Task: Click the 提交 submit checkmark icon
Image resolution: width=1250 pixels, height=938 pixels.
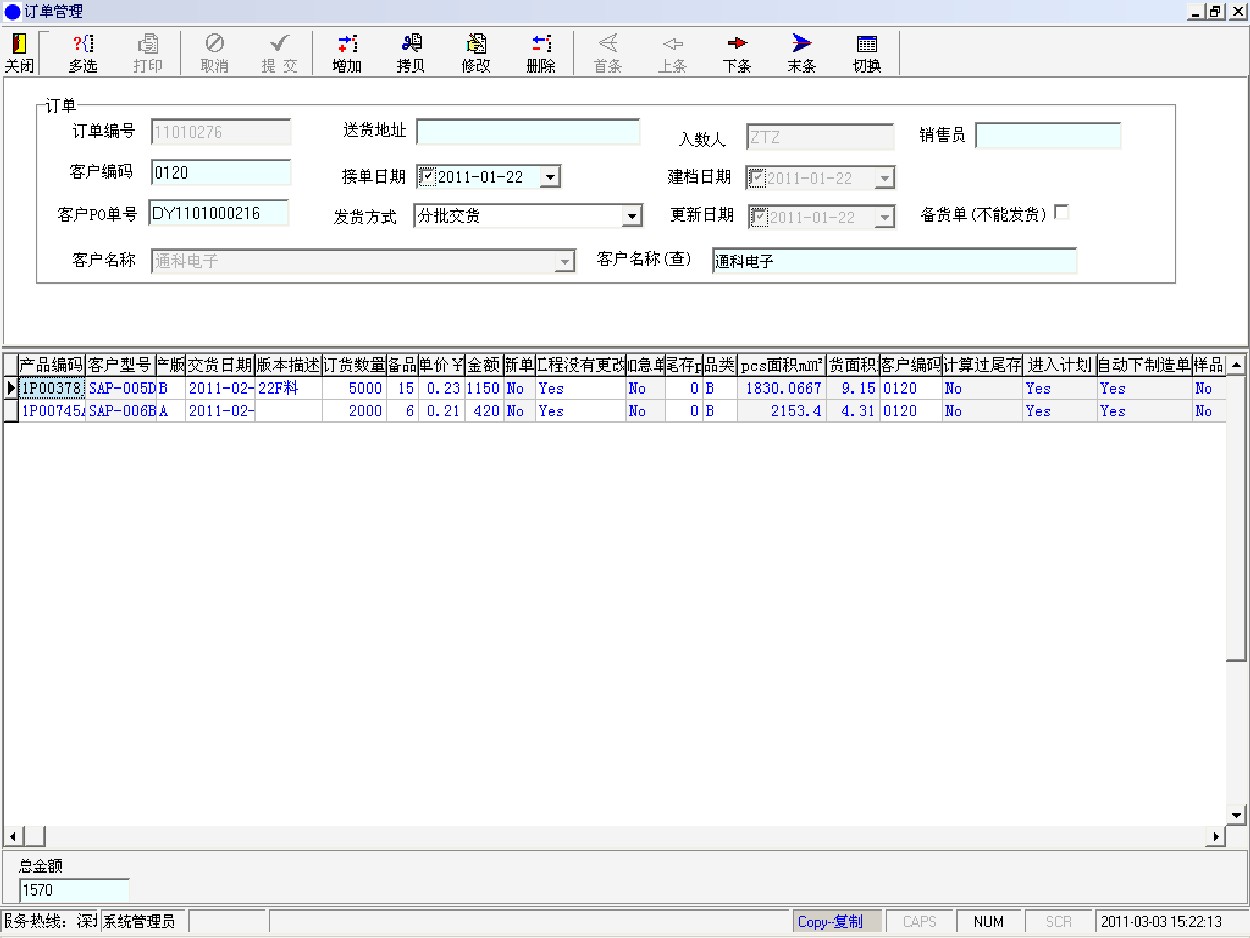Action: 280,53
